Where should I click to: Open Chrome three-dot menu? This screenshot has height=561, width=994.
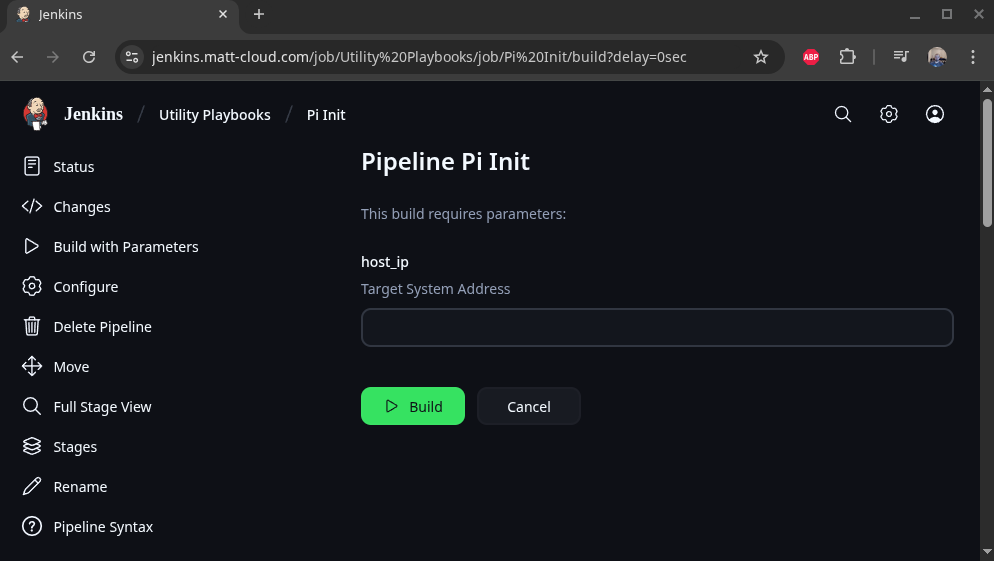[x=973, y=57]
